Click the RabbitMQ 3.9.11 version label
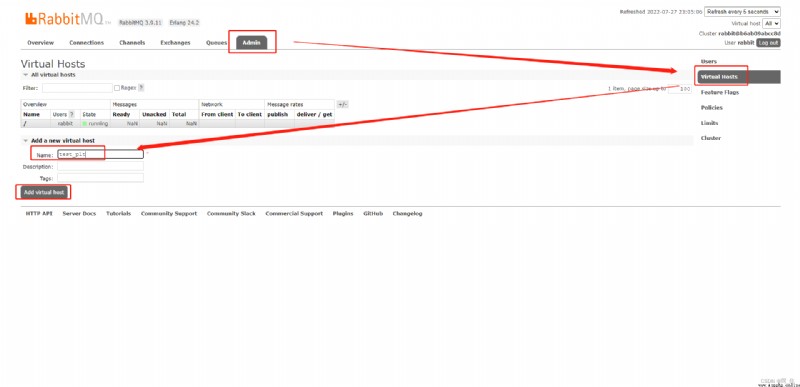The image size is (800, 387). [140, 23]
